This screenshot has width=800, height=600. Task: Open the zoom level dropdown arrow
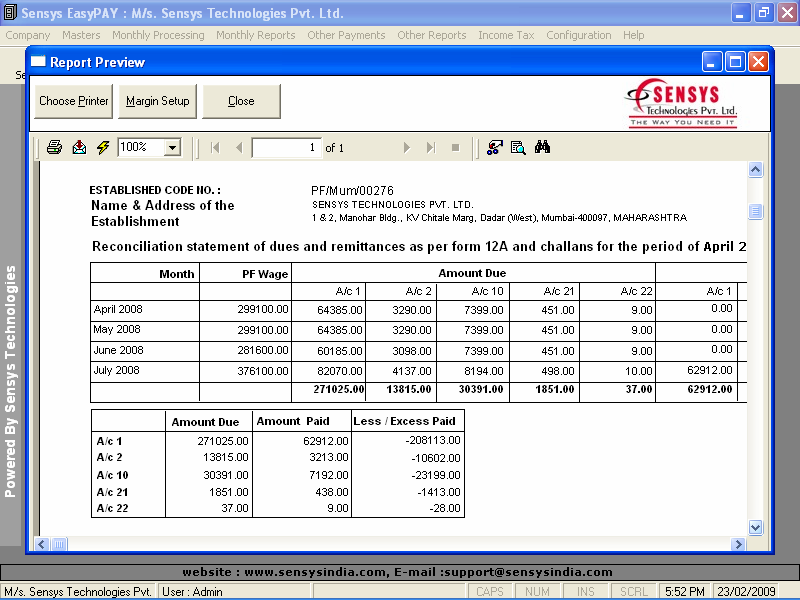pos(173,148)
